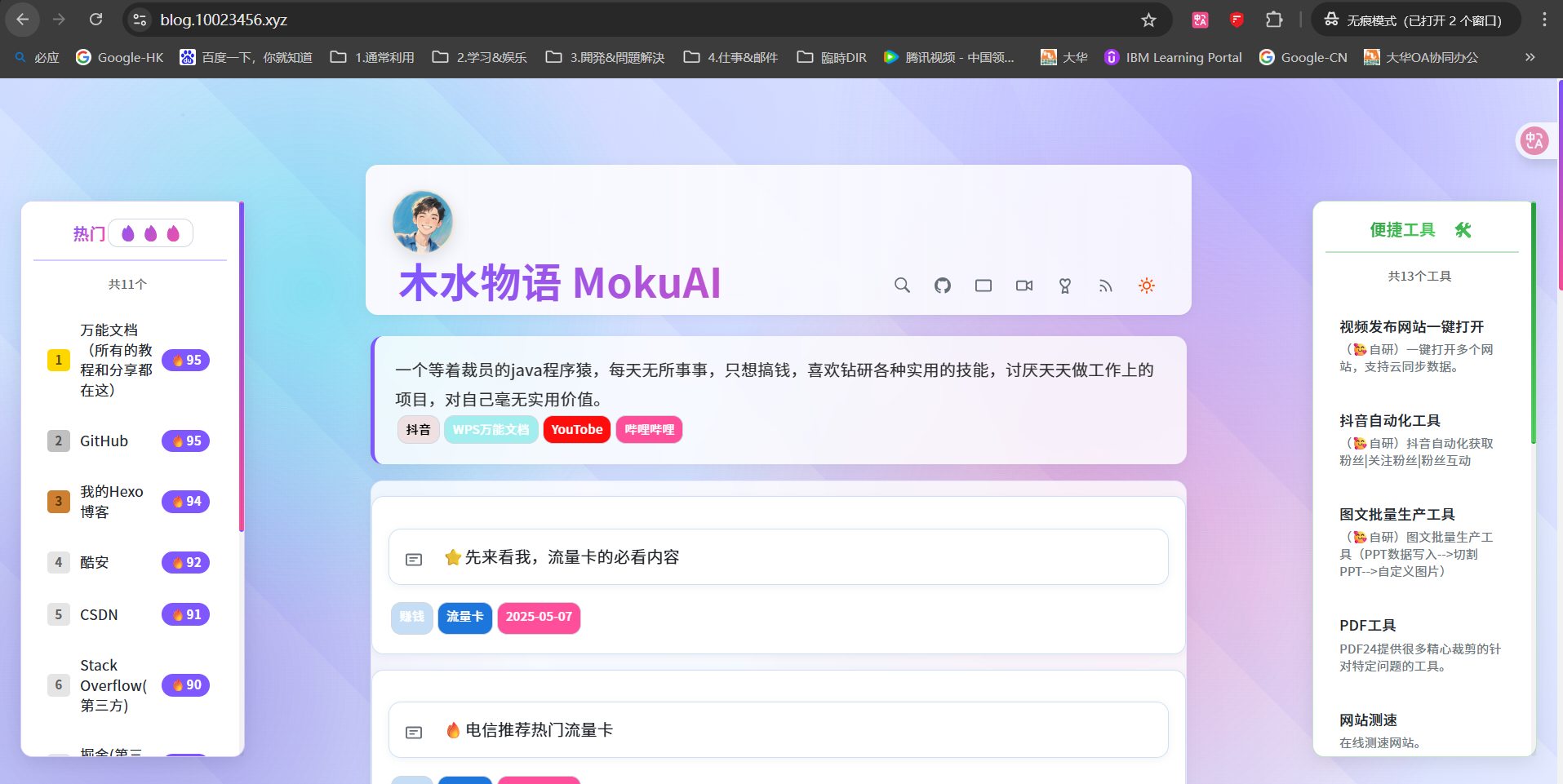The height and width of the screenshot is (784, 1563).
Task: Click the floating translate icon at right edge
Action: click(1534, 141)
